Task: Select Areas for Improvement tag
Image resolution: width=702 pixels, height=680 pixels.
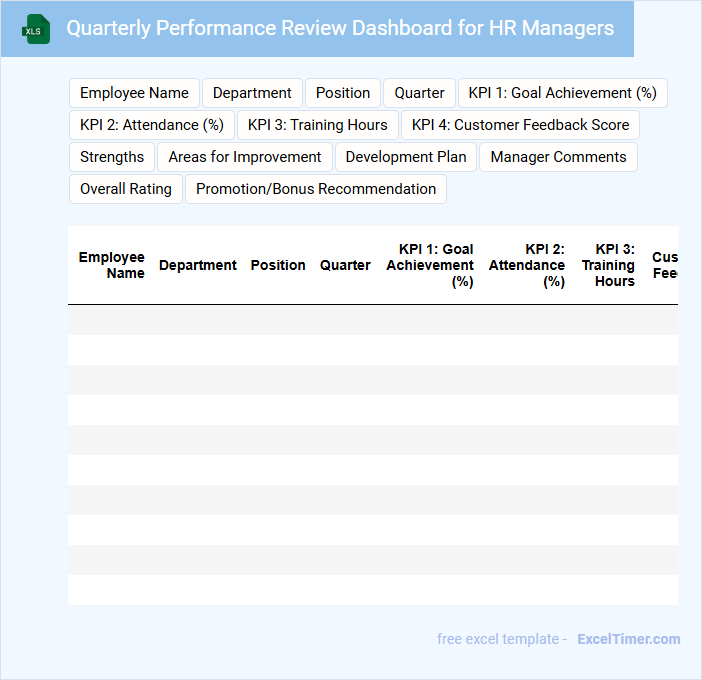Action: tap(245, 157)
